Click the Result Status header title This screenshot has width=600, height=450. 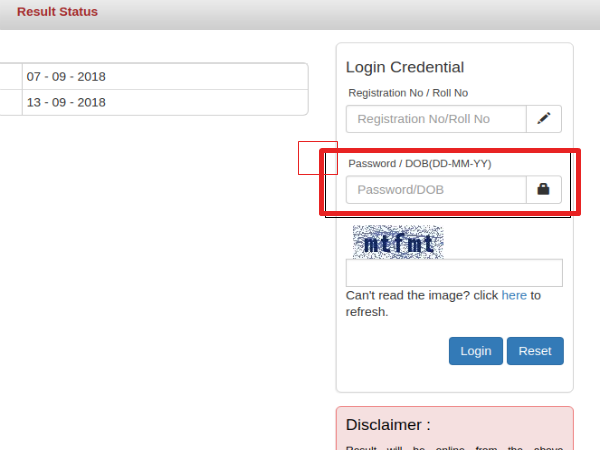(57, 12)
